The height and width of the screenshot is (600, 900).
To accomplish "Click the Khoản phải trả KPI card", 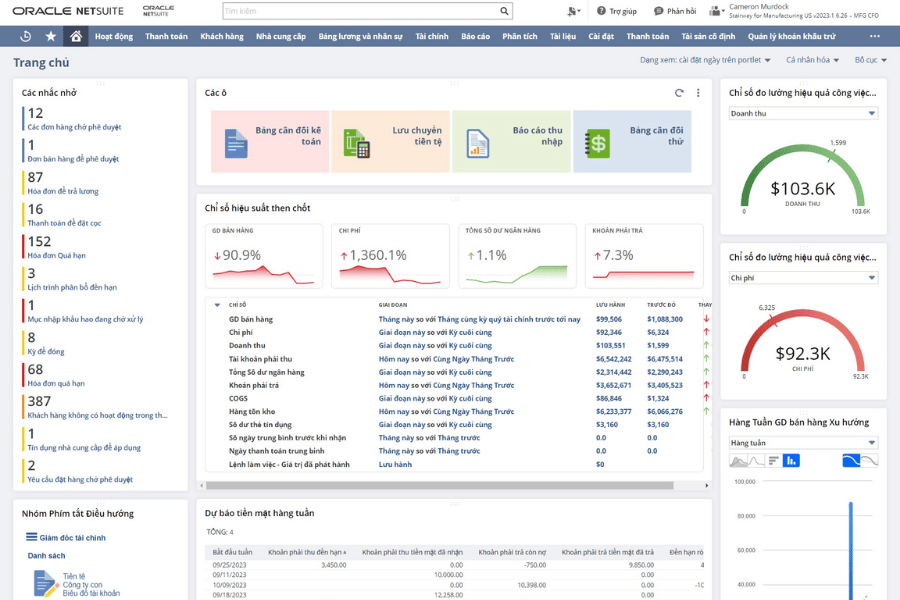I will point(644,256).
